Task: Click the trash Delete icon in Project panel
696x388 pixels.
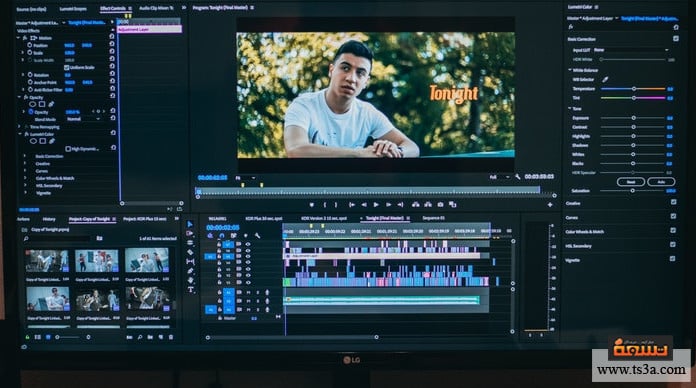Action: point(171,337)
